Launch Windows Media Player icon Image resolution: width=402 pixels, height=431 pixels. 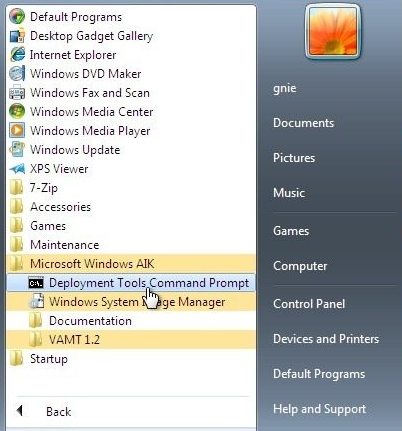pyautogui.click(x=17, y=130)
